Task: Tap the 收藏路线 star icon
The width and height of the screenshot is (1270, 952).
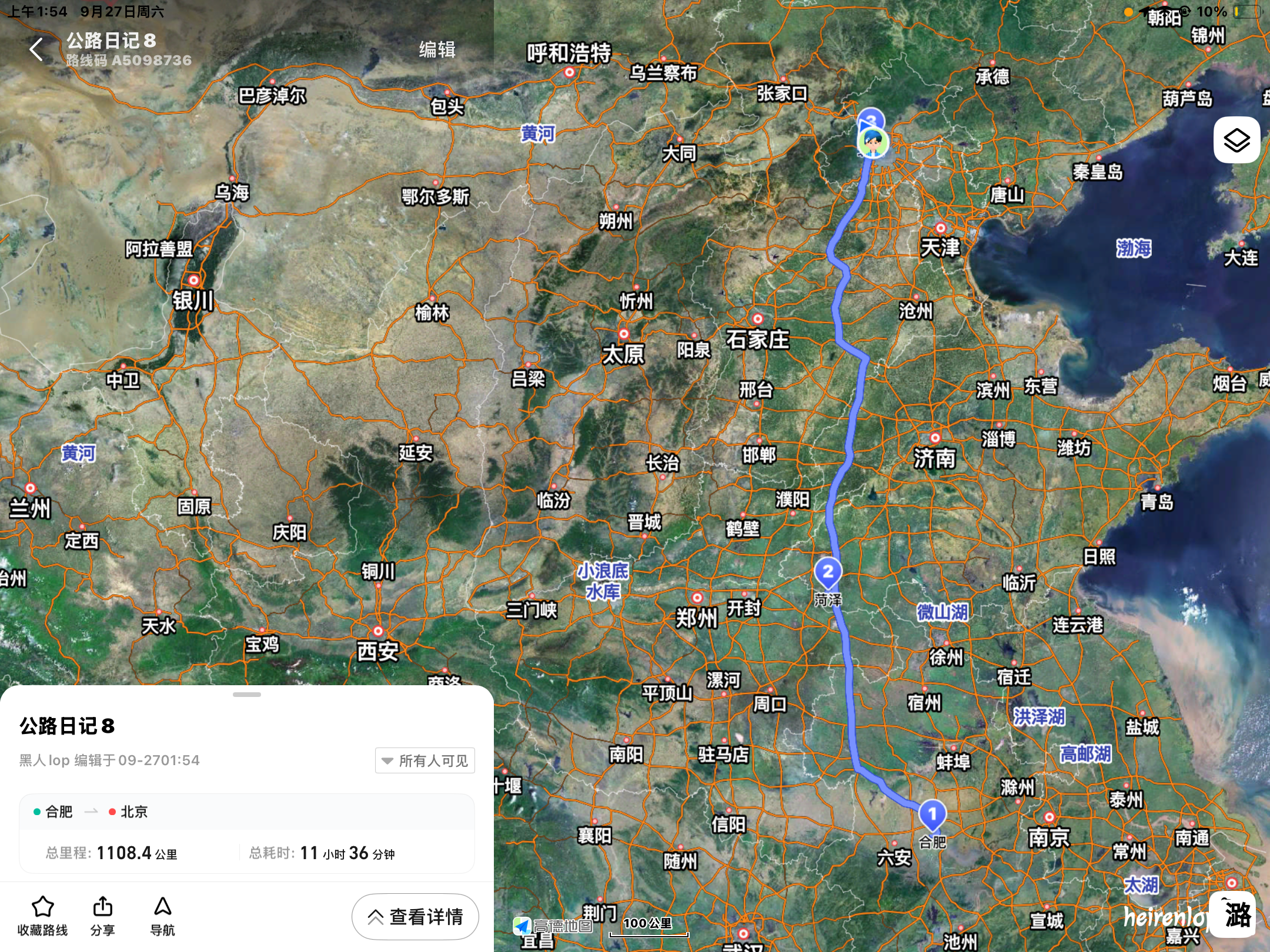Action: (x=42, y=907)
